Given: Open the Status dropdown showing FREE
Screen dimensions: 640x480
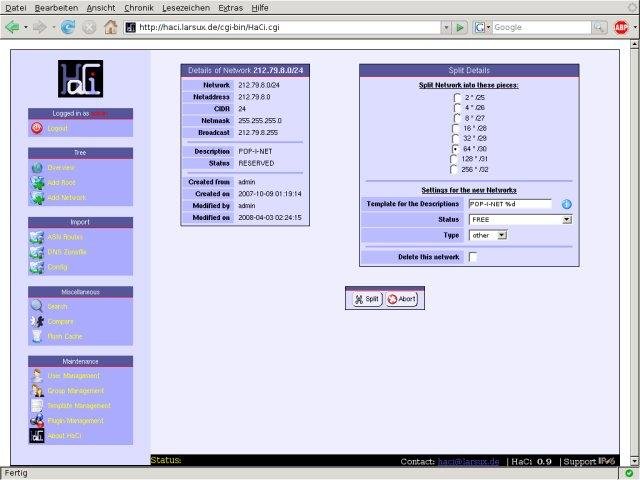Looking at the screenshot, I should click(x=520, y=220).
